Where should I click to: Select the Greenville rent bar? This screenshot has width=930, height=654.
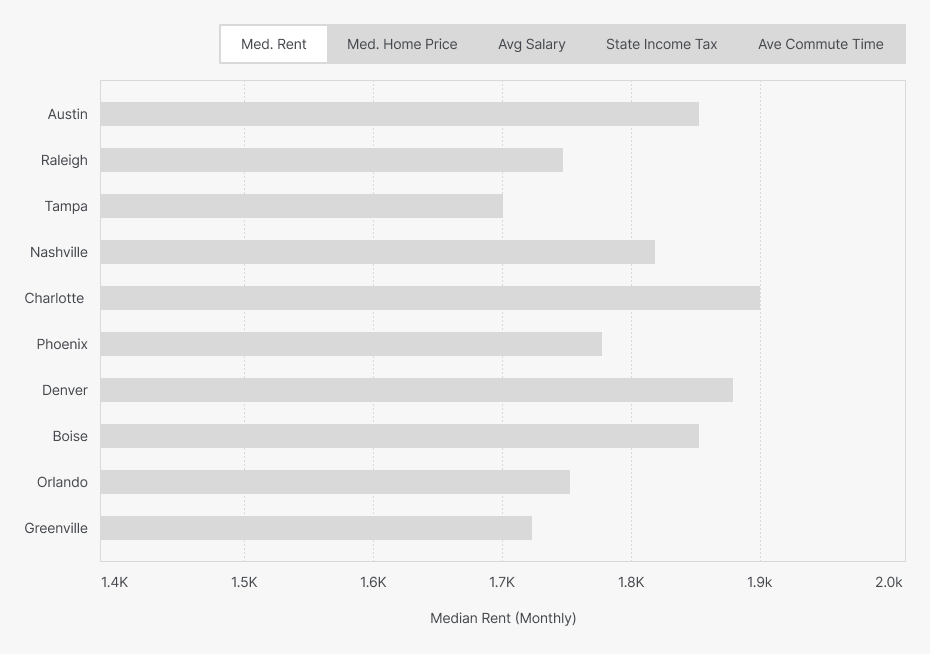[316, 528]
